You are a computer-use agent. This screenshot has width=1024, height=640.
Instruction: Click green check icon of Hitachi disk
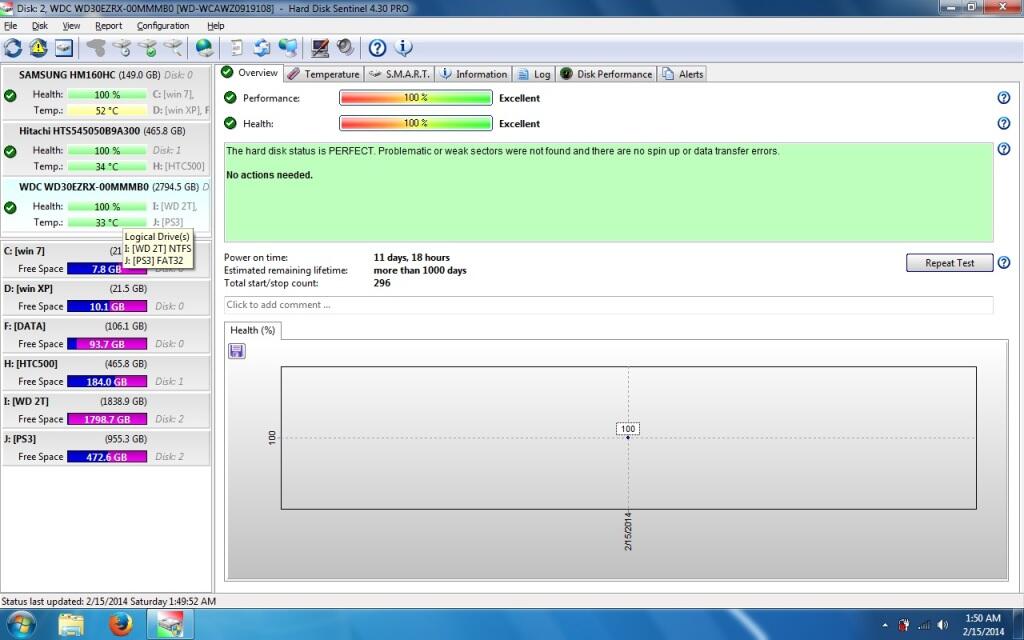(x=10, y=152)
